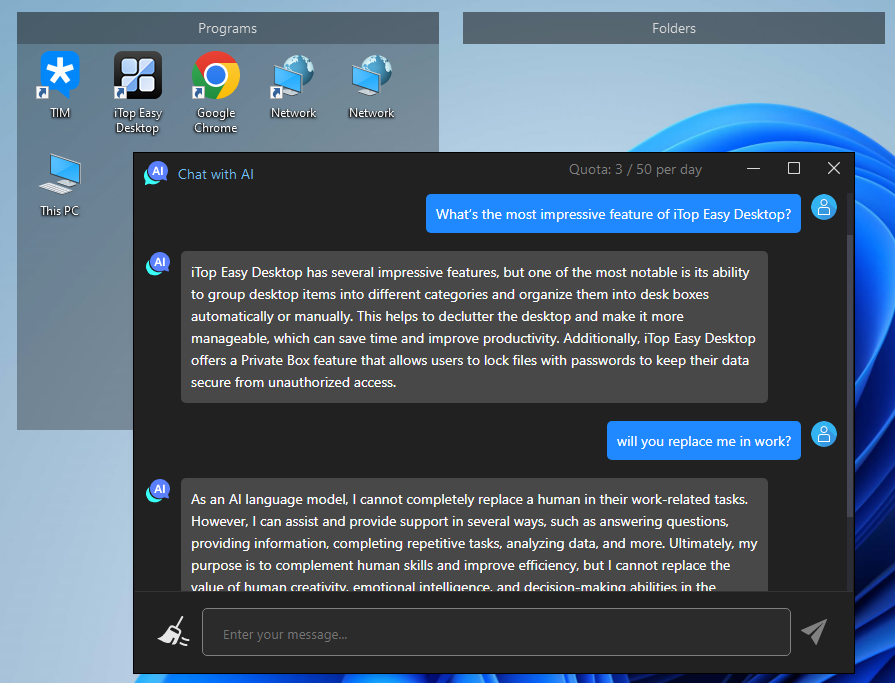
Task: Click the AI avatar beside the iTop features answer
Action: click(157, 264)
